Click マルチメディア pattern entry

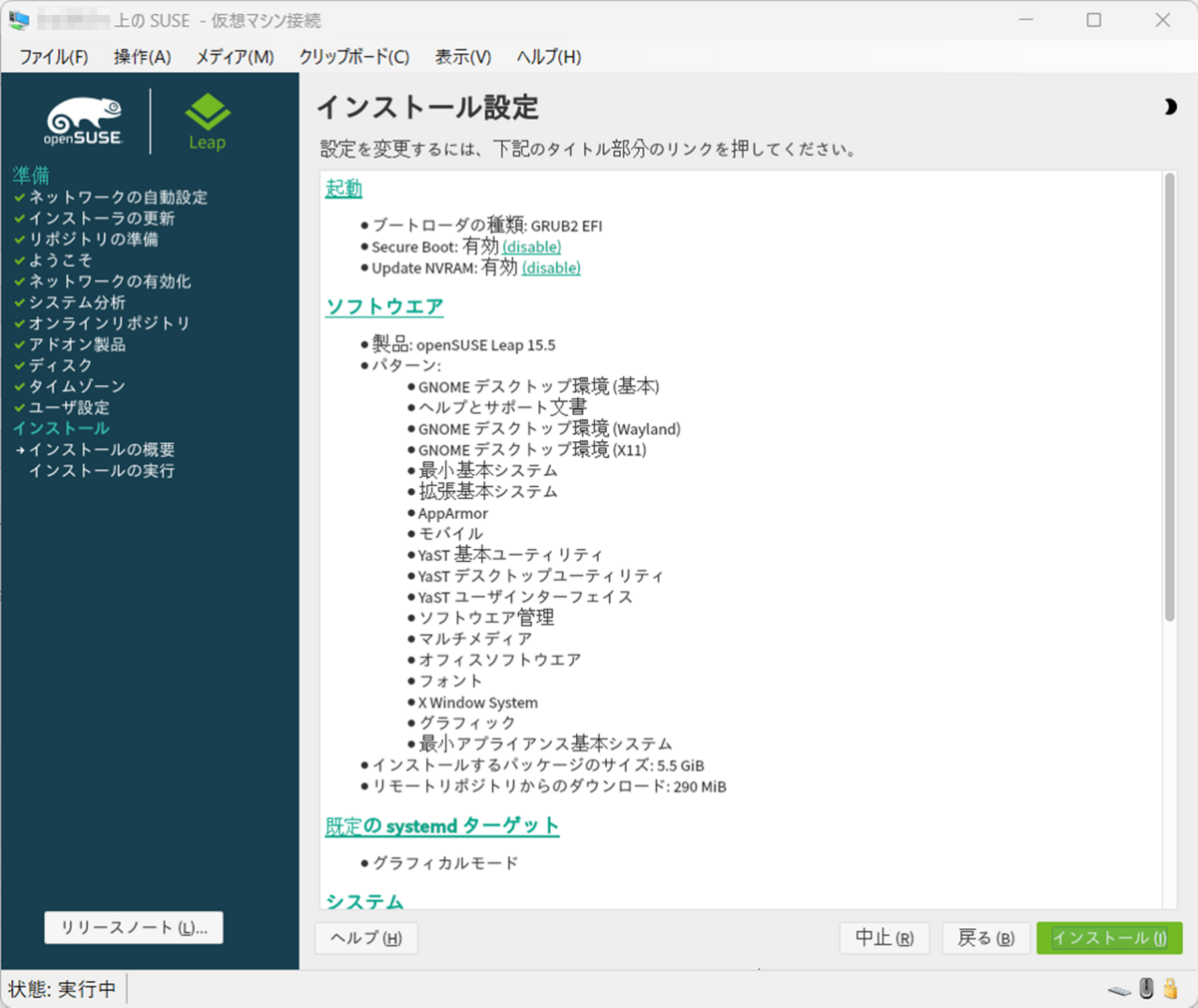pyautogui.click(x=475, y=639)
